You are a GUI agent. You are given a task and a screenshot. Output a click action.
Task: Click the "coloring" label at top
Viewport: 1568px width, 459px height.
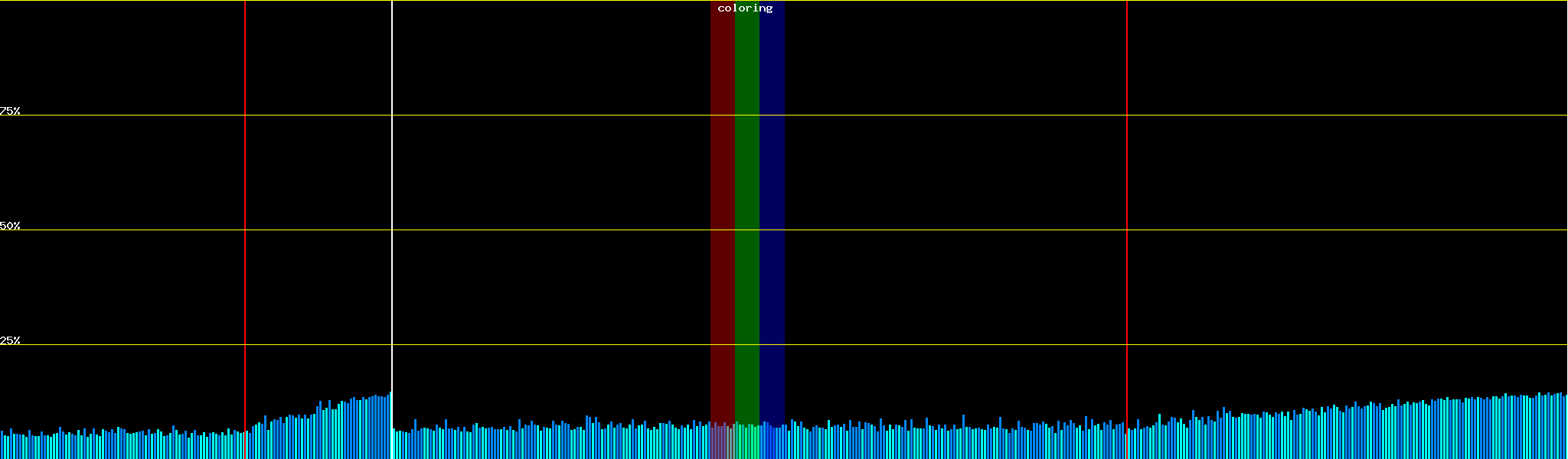click(745, 8)
